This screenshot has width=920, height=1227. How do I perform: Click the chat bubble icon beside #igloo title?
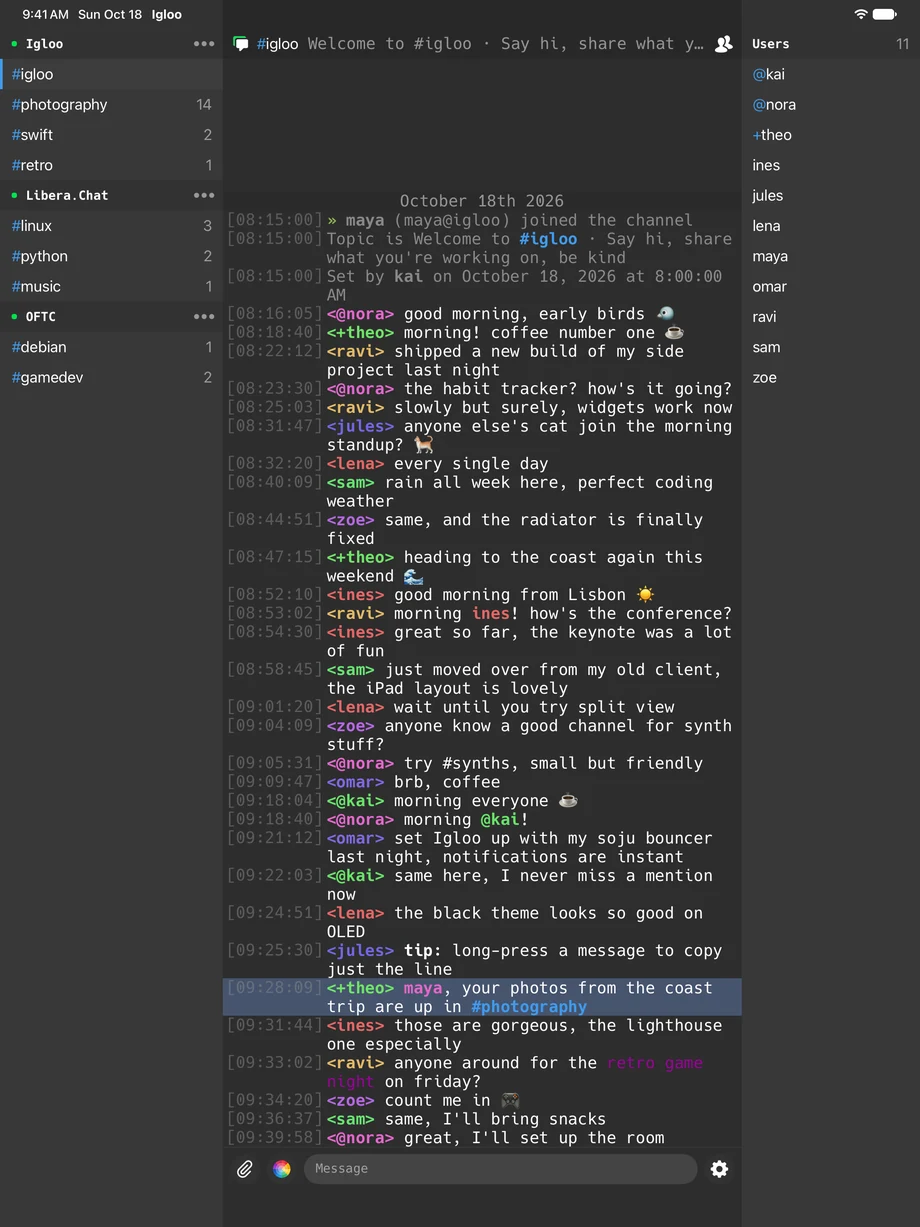coord(241,44)
